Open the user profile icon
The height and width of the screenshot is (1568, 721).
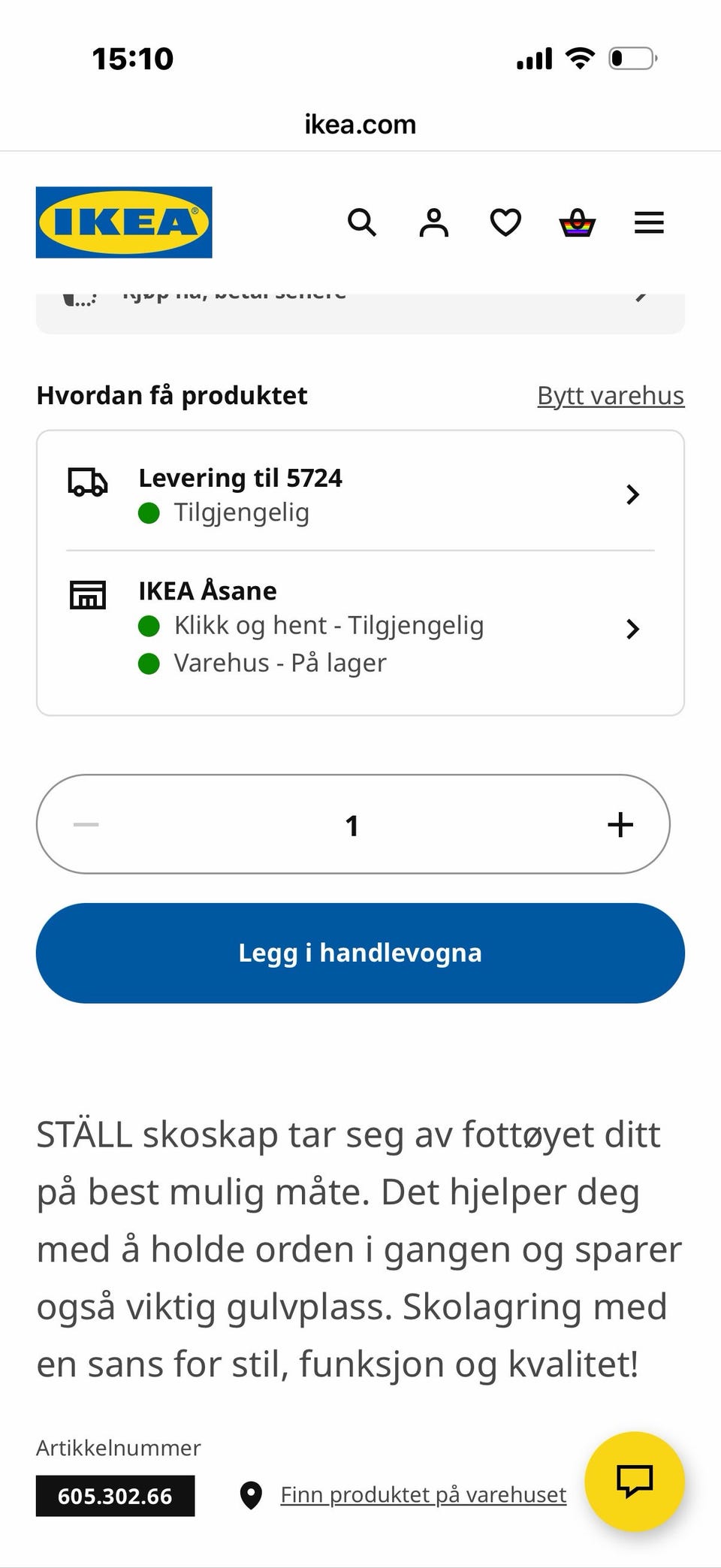pyautogui.click(x=433, y=222)
